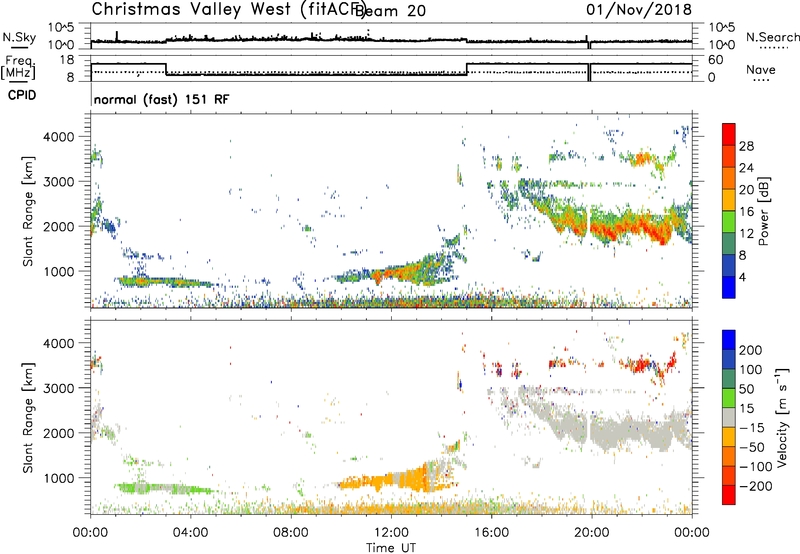800x554 pixels.
Task: Click the 'Christmas Valley West (fitACF)' title
Action: coord(228,9)
